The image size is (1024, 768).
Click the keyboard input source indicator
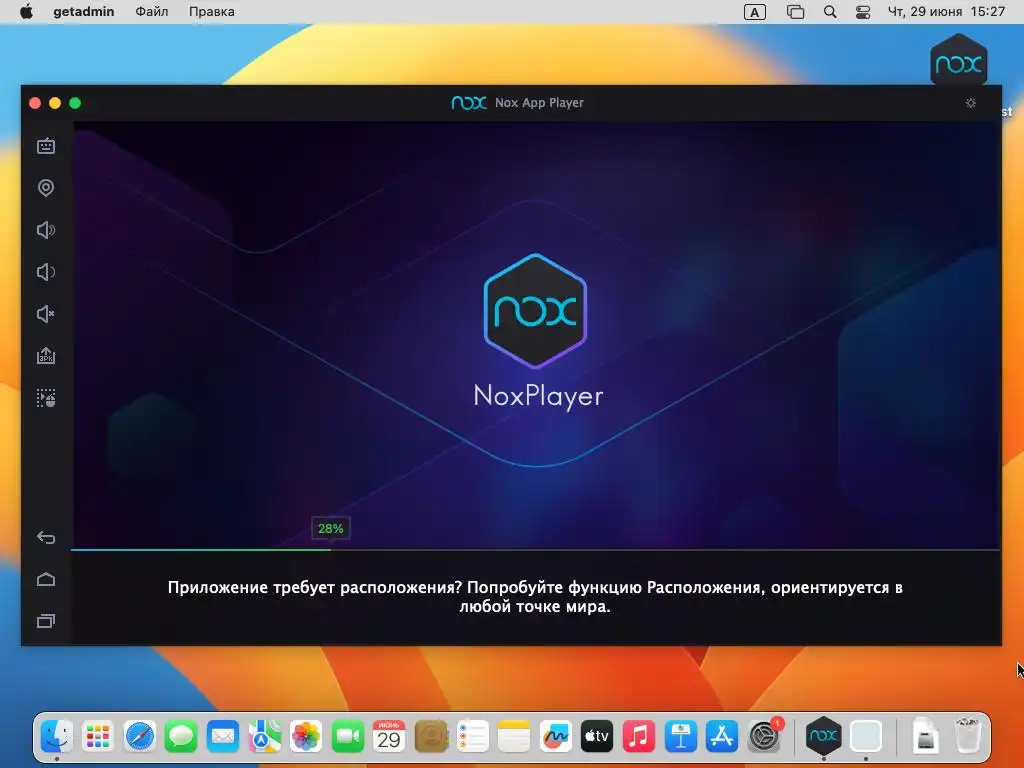click(x=754, y=12)
